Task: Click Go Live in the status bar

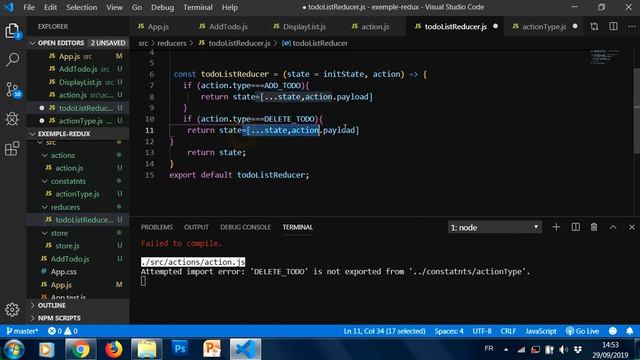Action: pyautogui.click(x=582, y=331)
